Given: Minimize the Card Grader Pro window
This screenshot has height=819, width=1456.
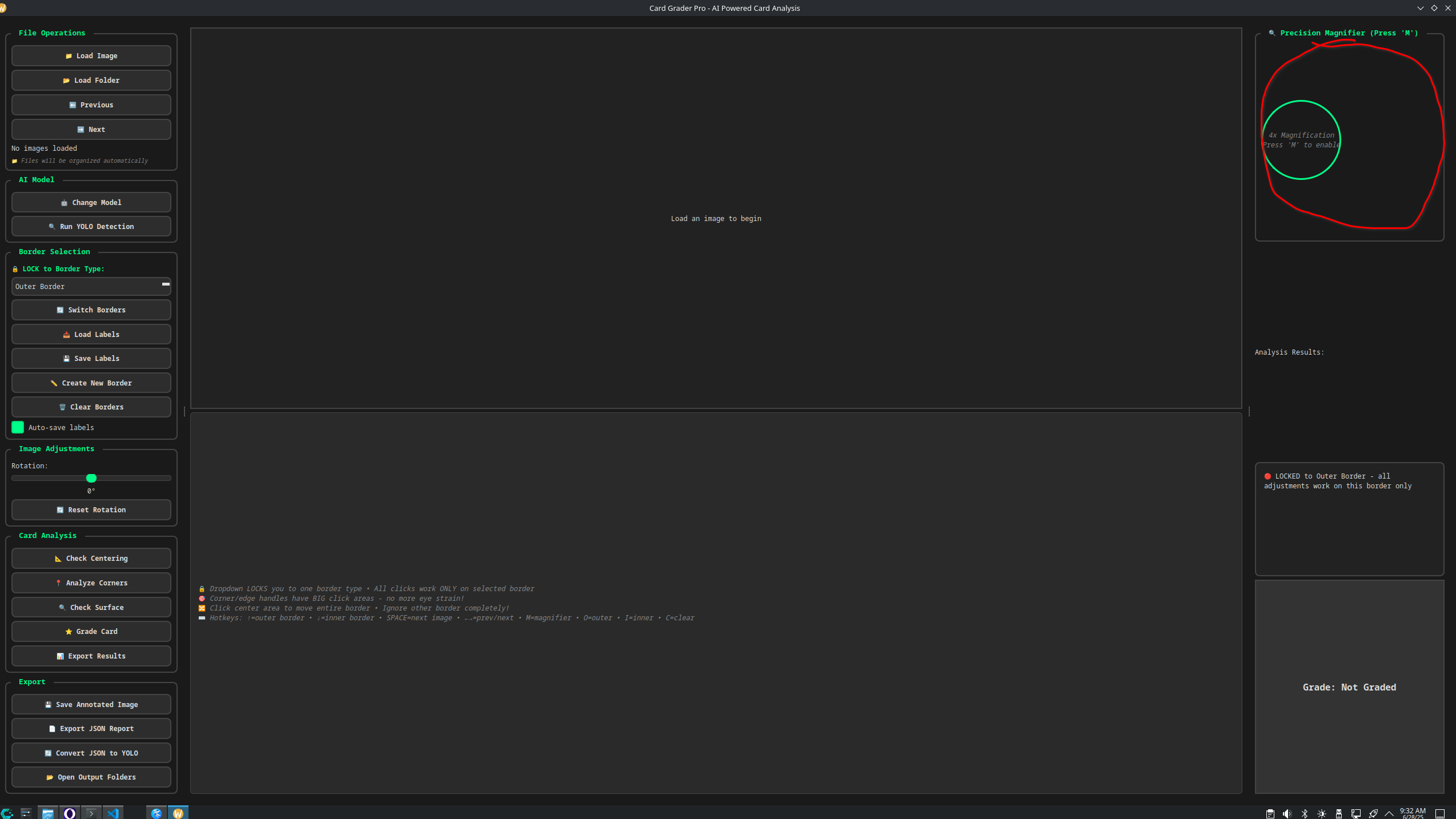Looking at the screenshot, I should 1420,8.
